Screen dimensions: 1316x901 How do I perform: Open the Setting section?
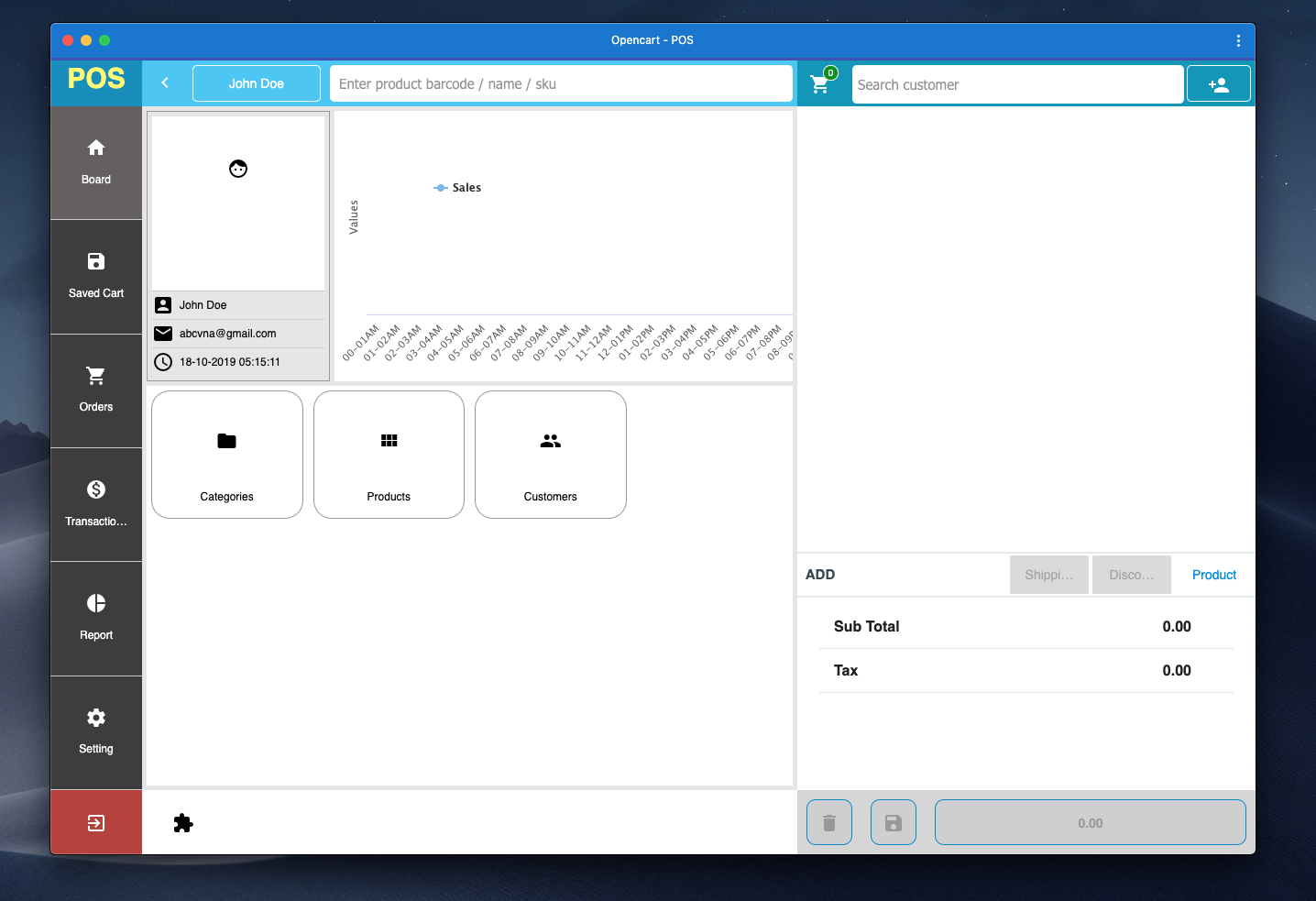(x=96, y=733)
